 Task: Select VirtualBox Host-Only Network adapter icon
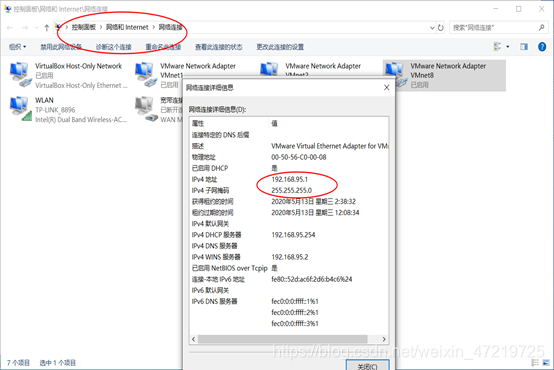coord(20,74)
